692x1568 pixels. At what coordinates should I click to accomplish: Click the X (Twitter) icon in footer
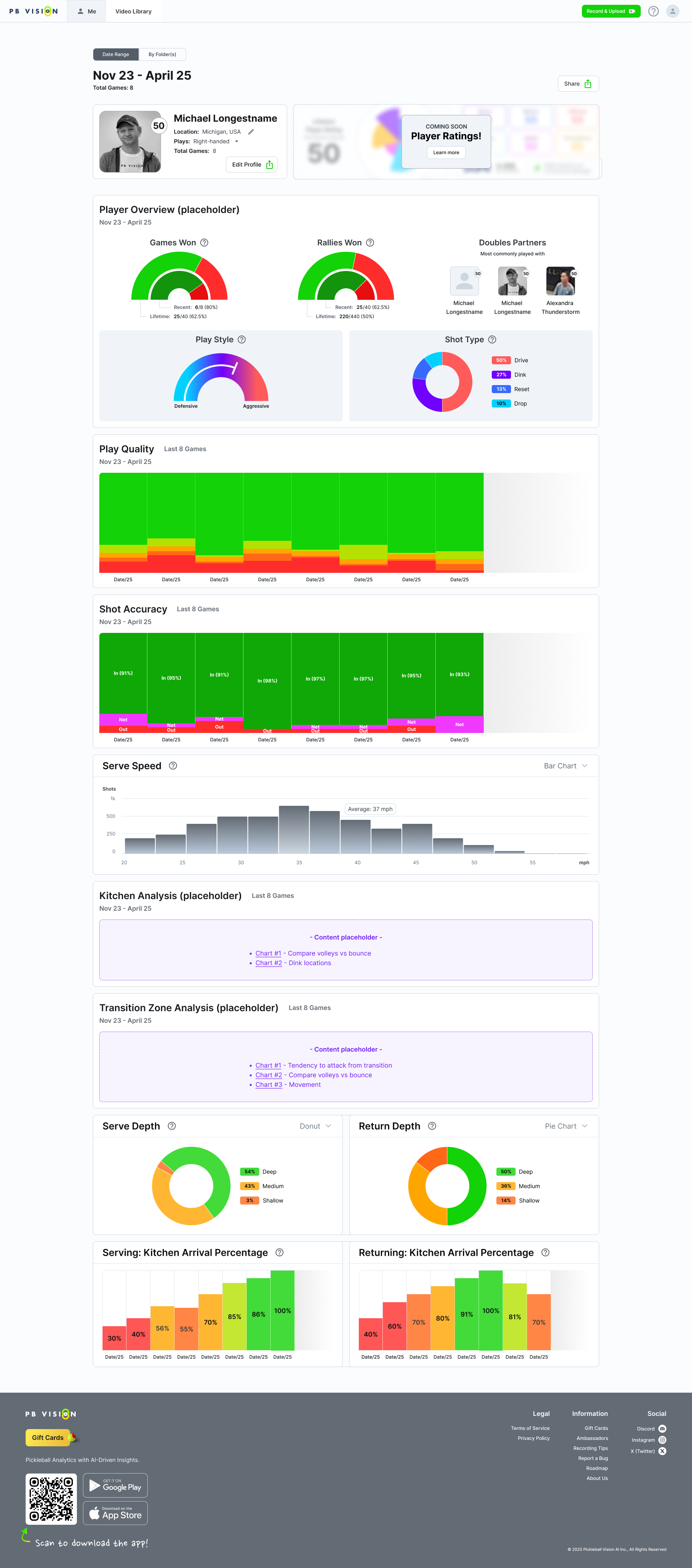(662, 1451)
